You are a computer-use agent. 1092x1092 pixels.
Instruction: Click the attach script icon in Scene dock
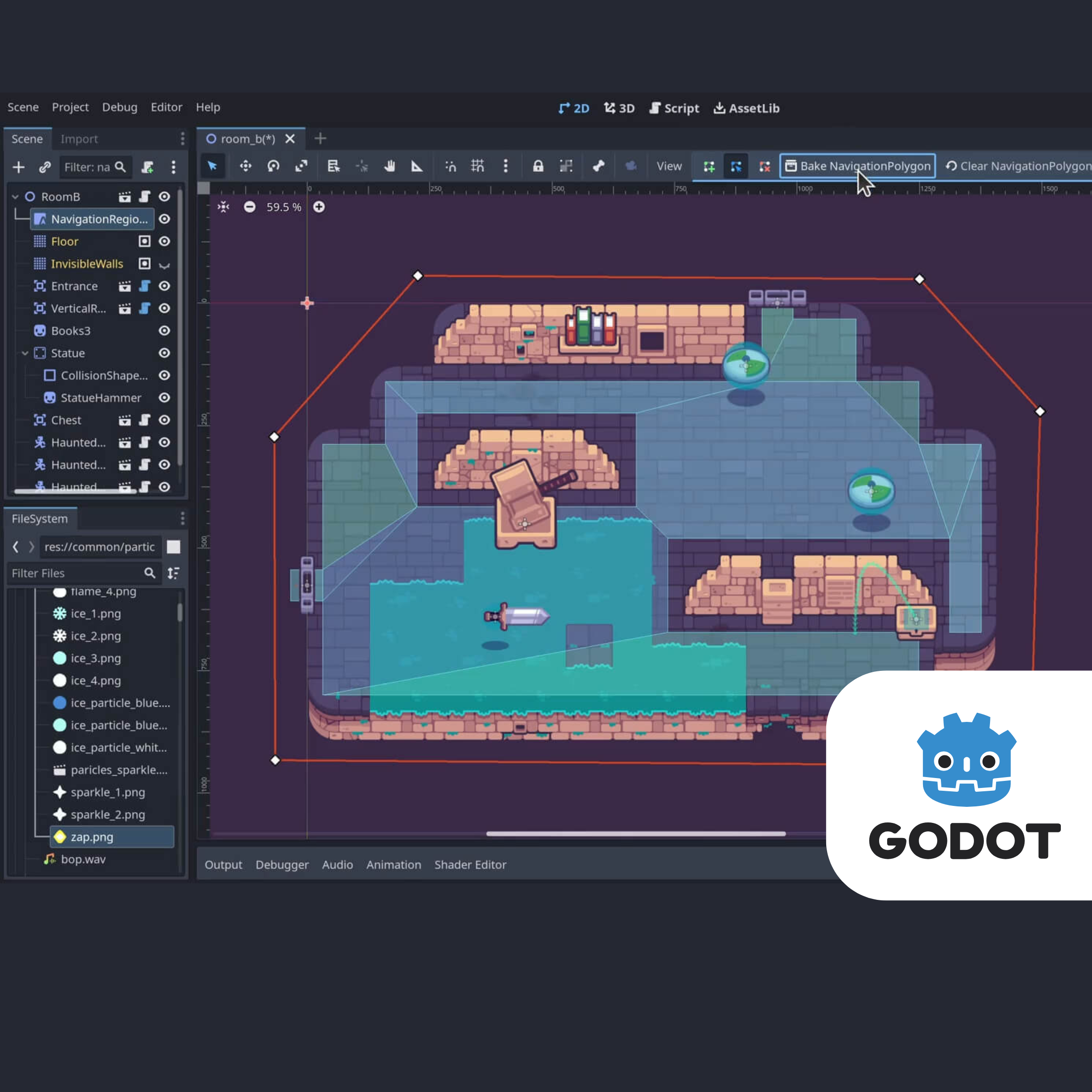[x=147, y=167]
